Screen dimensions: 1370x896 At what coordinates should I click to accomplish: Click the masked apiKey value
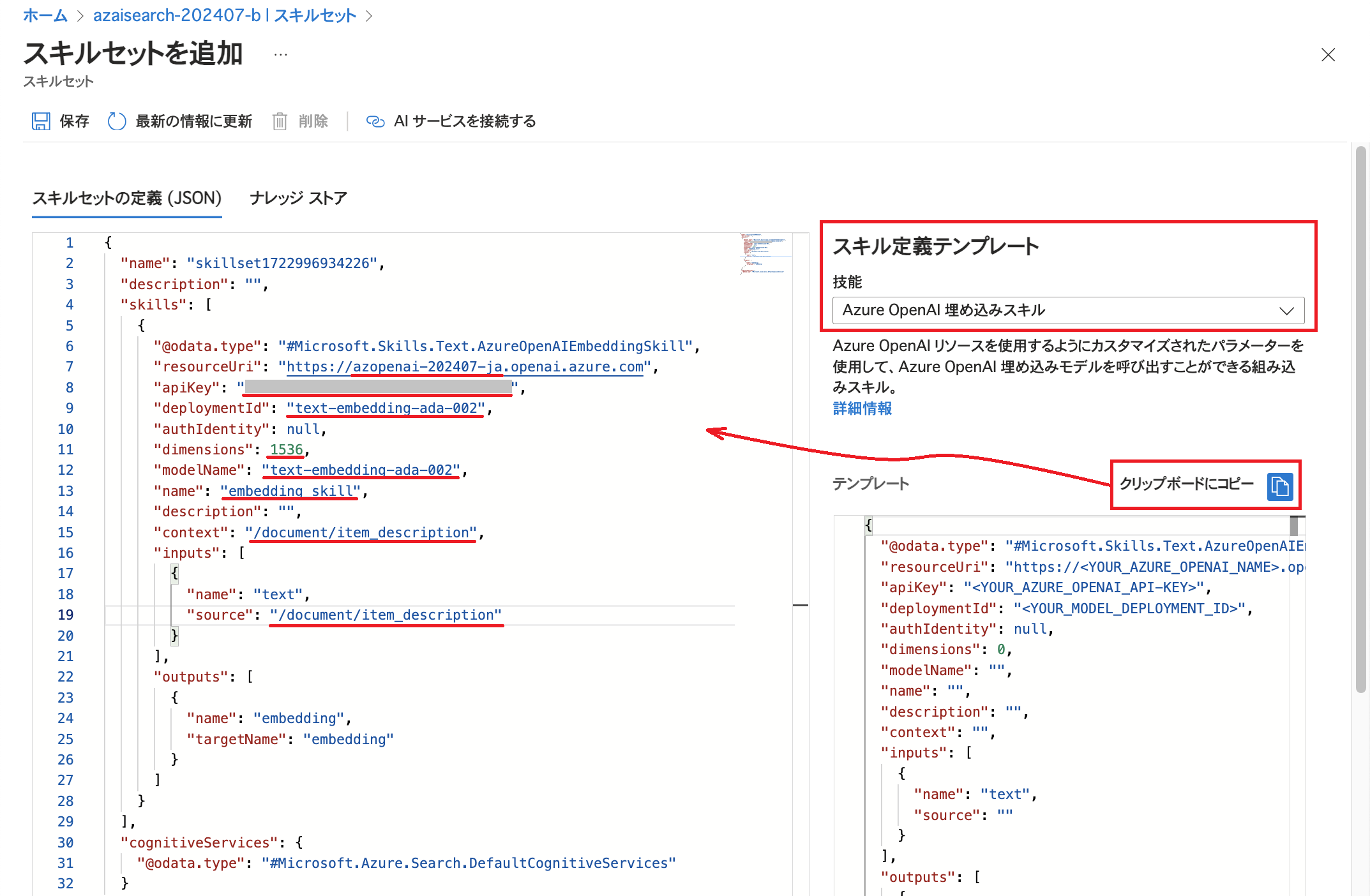coord(379,387)
